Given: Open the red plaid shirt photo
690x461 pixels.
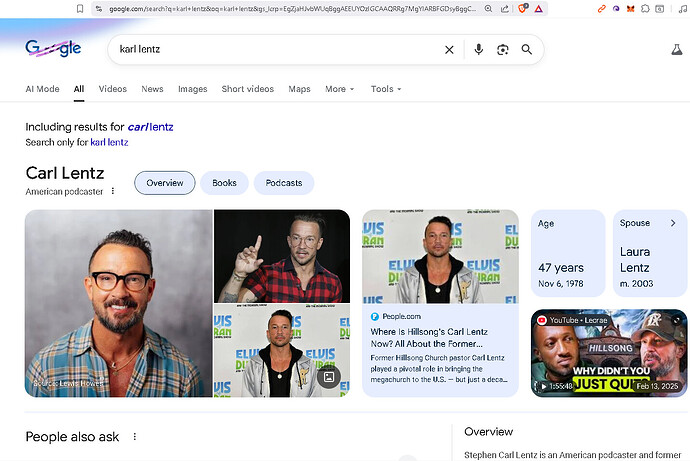Looking at the screenshot, I should pyautogui.click(x=282, y=256).
